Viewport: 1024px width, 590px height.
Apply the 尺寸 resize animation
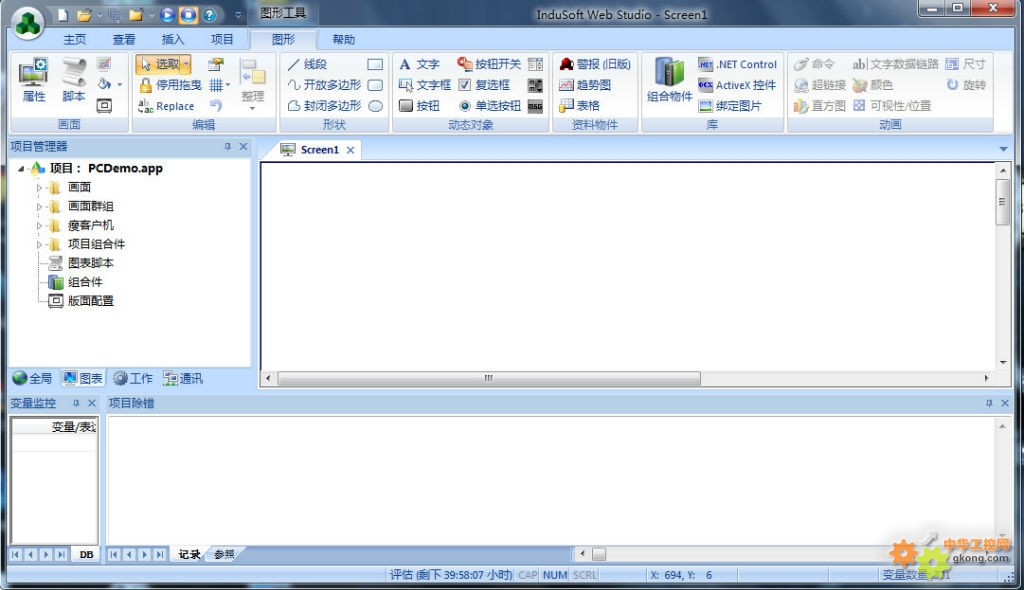point(966,64)
